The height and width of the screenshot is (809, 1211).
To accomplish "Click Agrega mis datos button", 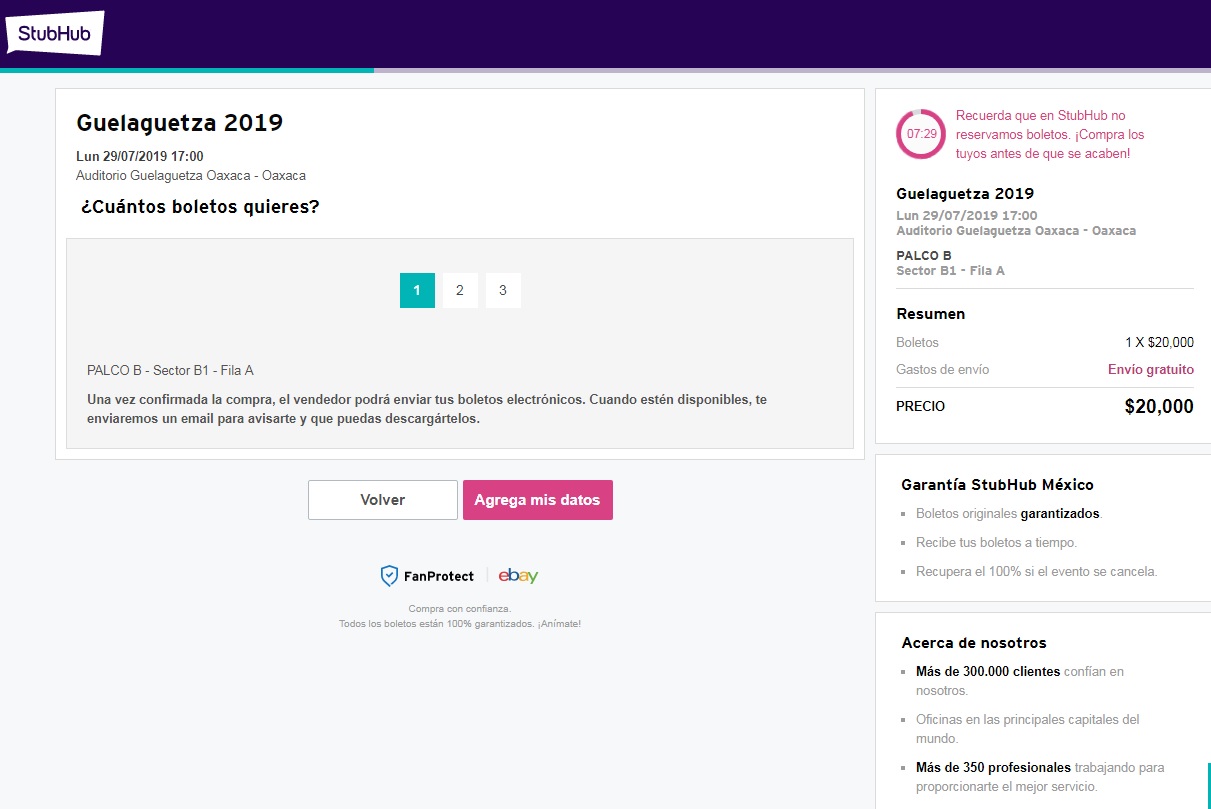I will pyautogui.click(x=538, y=500).
